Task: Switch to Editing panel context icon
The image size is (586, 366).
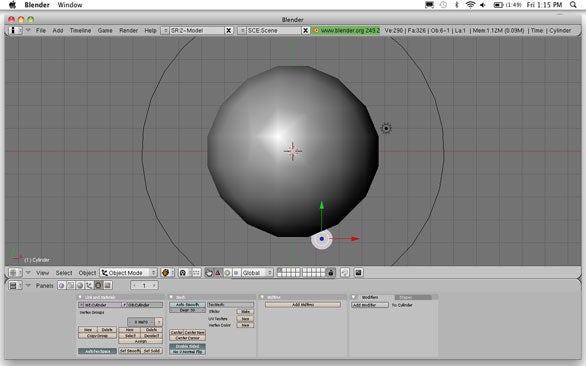Action: point(98,285)
